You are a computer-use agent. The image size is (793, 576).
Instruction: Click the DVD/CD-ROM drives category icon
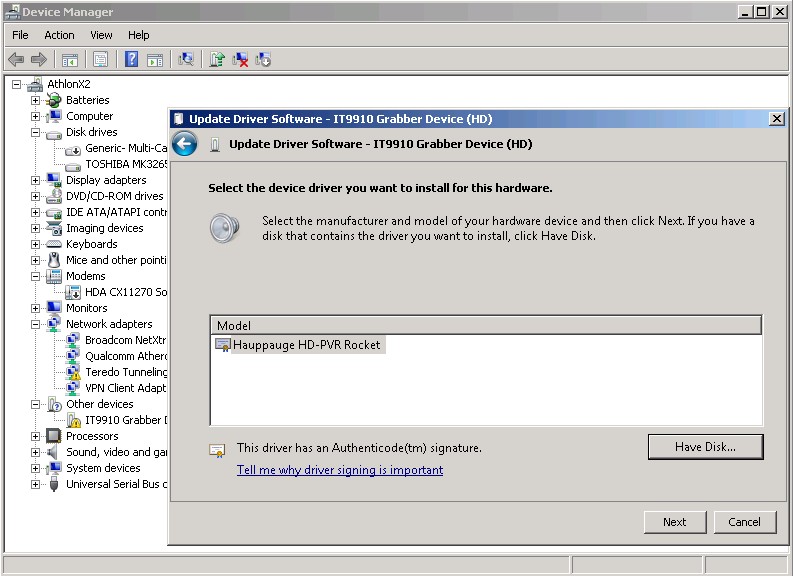tap(54, 196)
